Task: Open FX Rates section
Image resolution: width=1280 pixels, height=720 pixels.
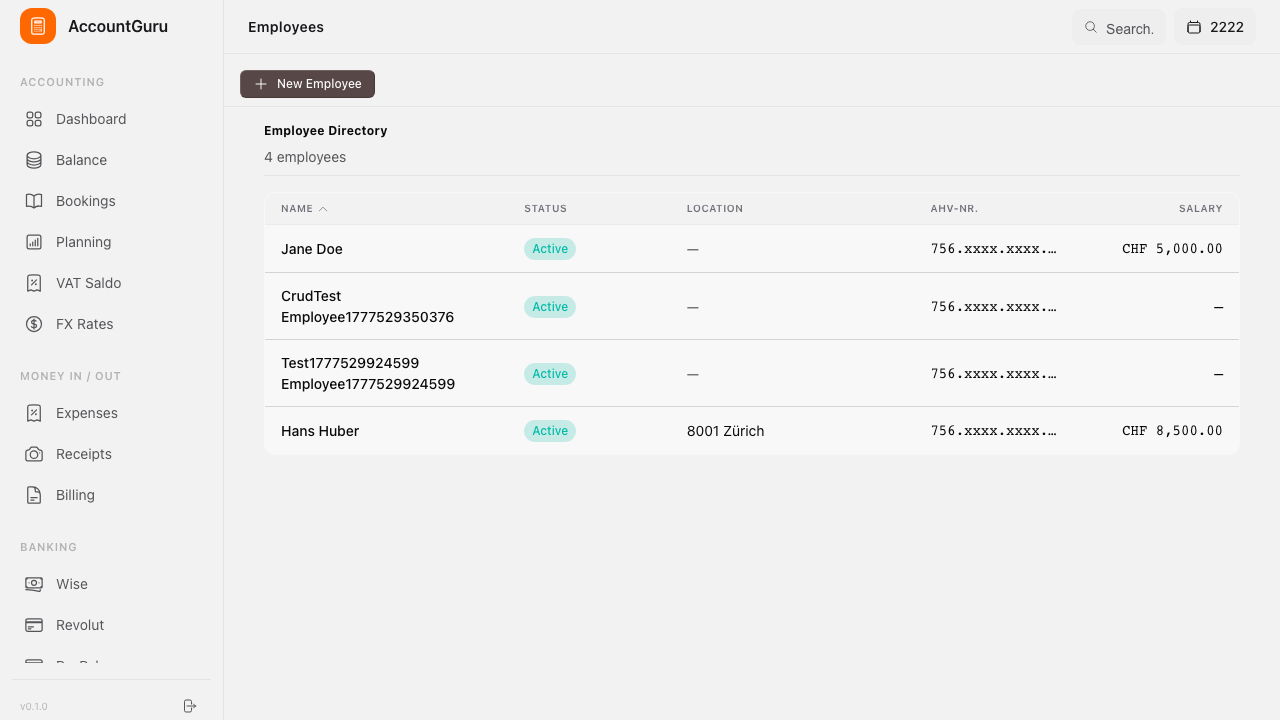Action: tap(112, 324)
